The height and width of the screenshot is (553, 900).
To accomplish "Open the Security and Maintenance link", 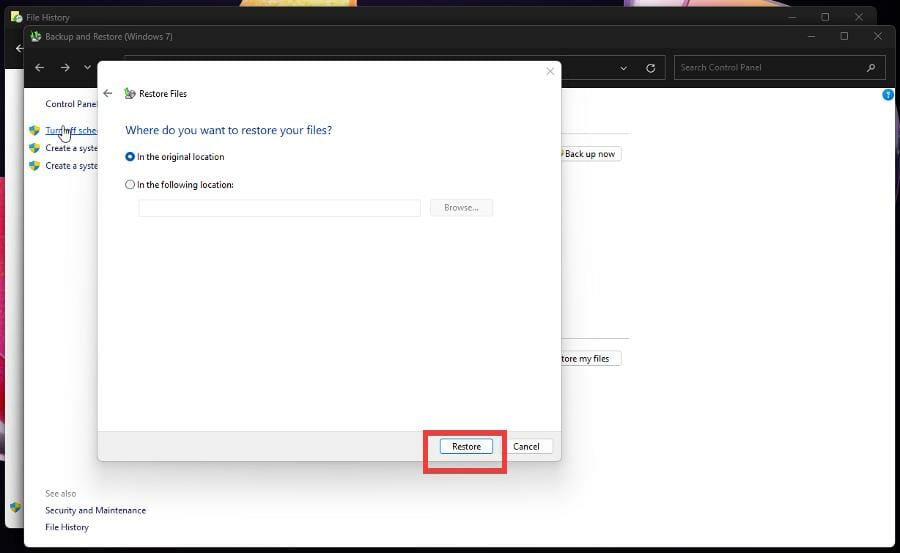I will [x=95, y=510].
